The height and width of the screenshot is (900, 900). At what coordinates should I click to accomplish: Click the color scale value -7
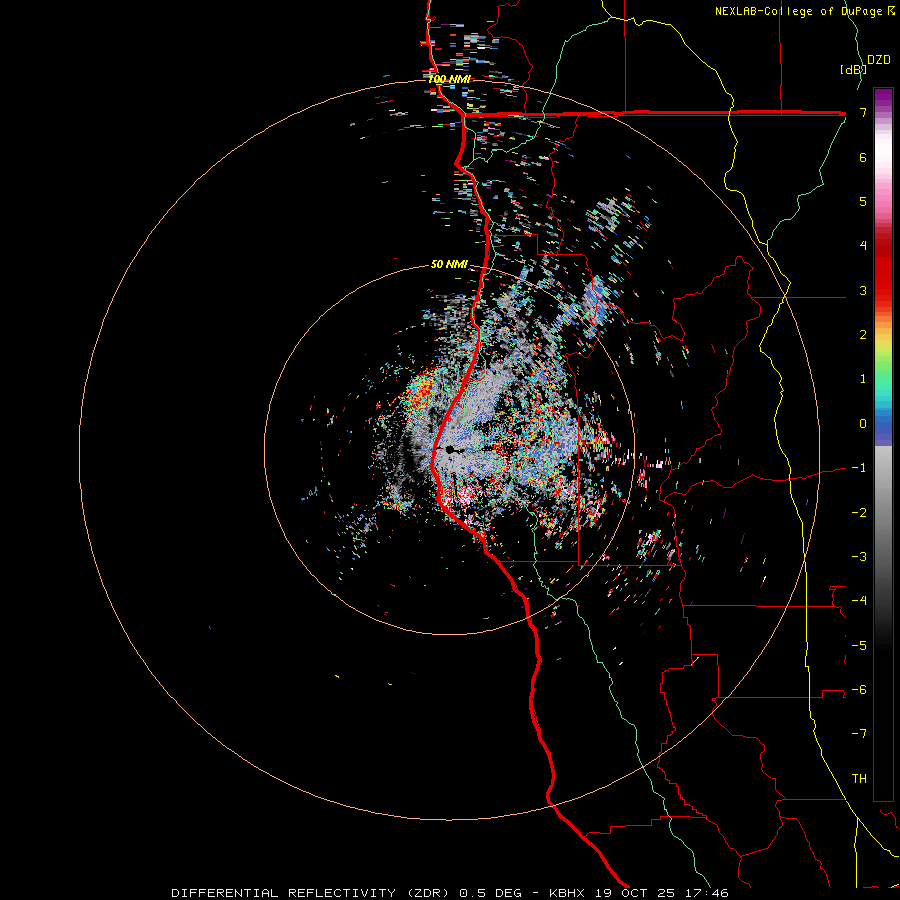[859, 734]
